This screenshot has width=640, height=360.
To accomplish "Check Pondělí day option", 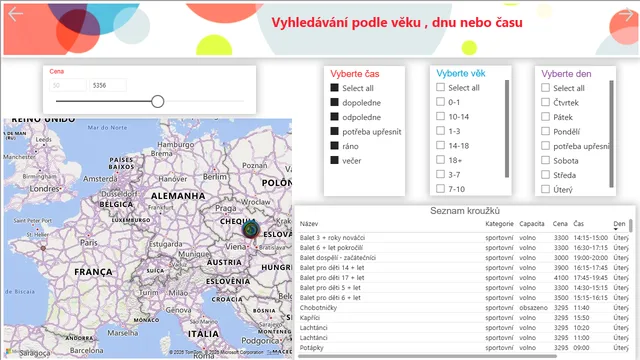I will (545, 131).
